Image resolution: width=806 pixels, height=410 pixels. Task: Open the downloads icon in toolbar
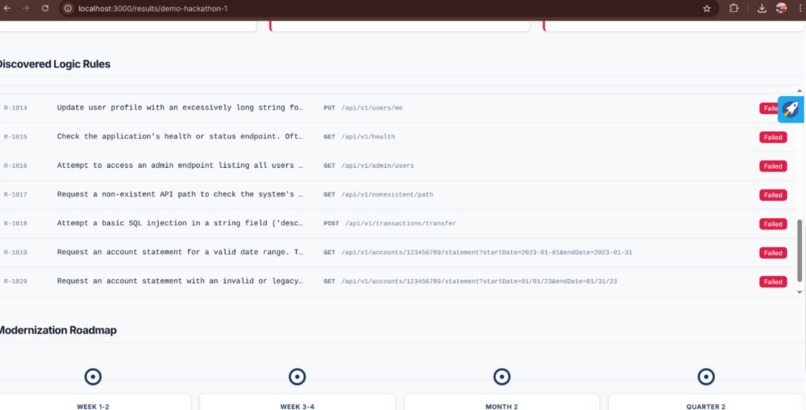click(762, 8)
